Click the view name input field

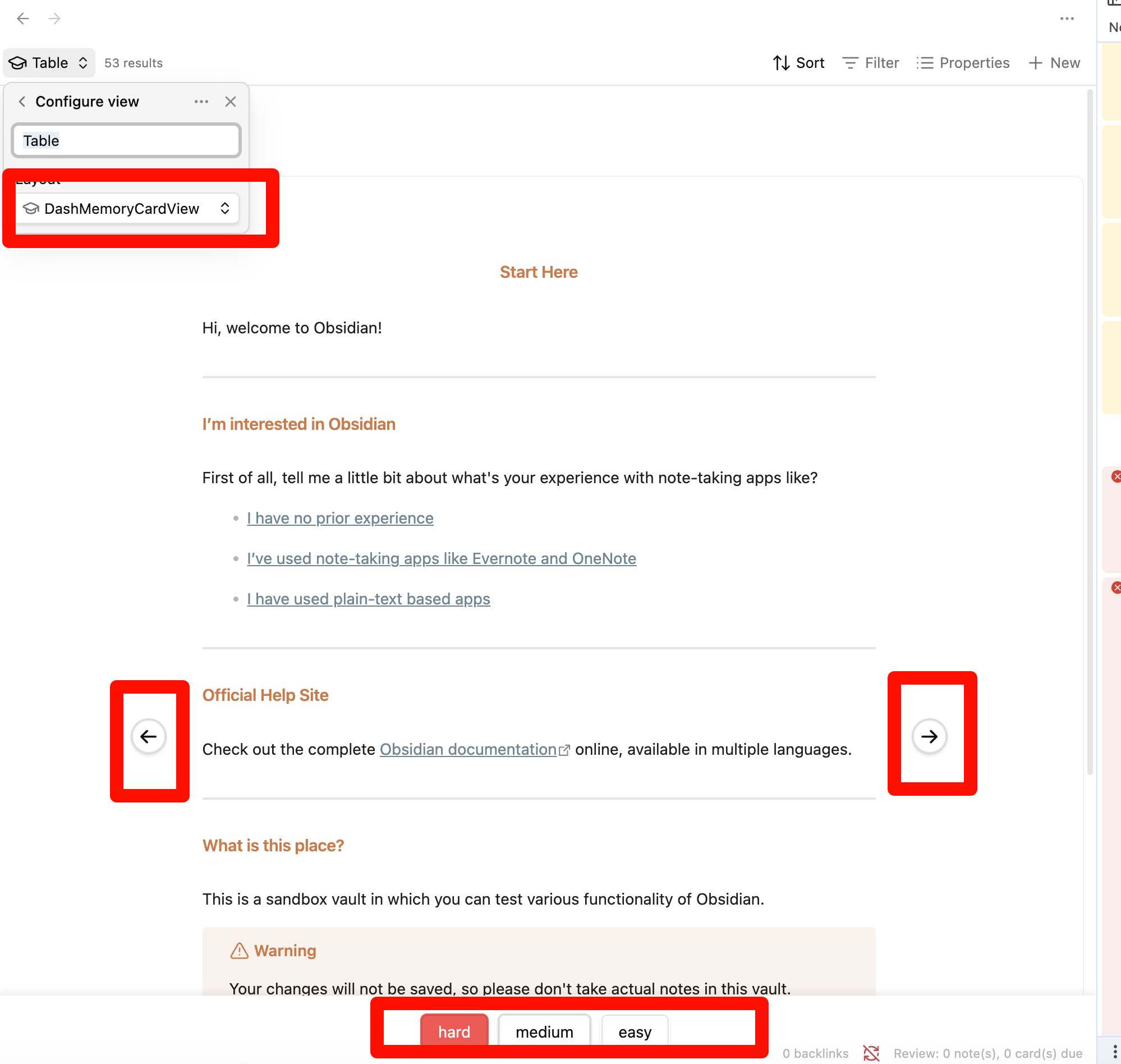(126, 141)
